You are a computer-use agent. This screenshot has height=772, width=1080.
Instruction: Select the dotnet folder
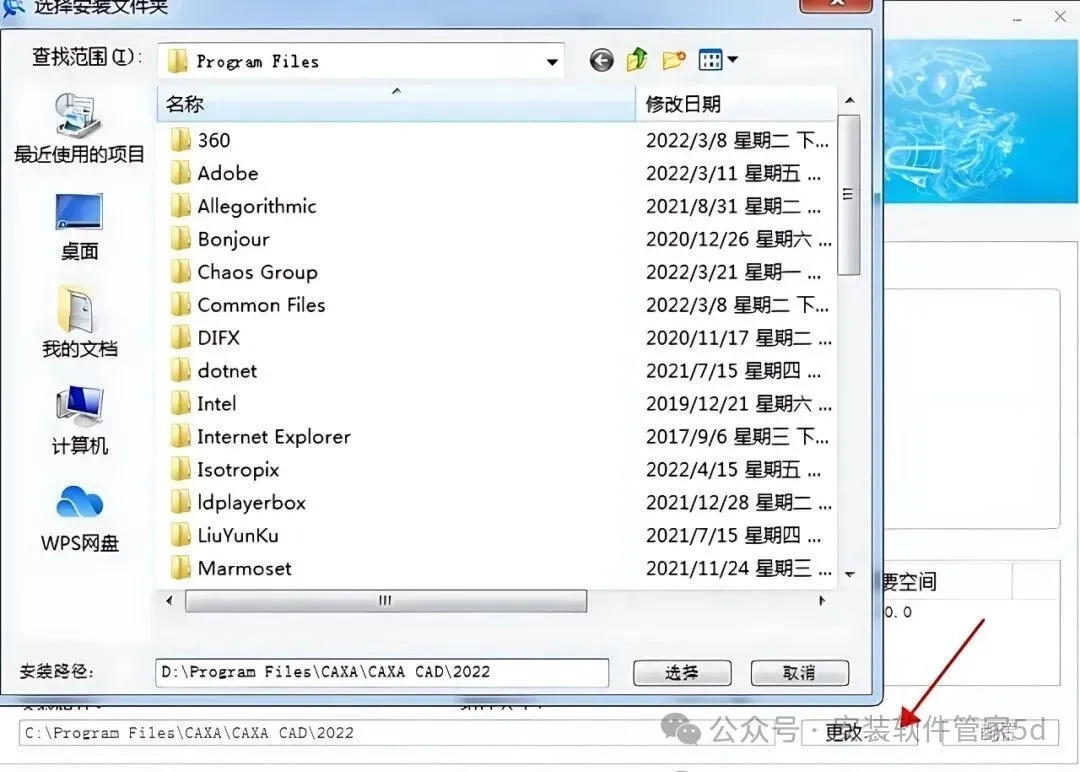click(214, 371)
